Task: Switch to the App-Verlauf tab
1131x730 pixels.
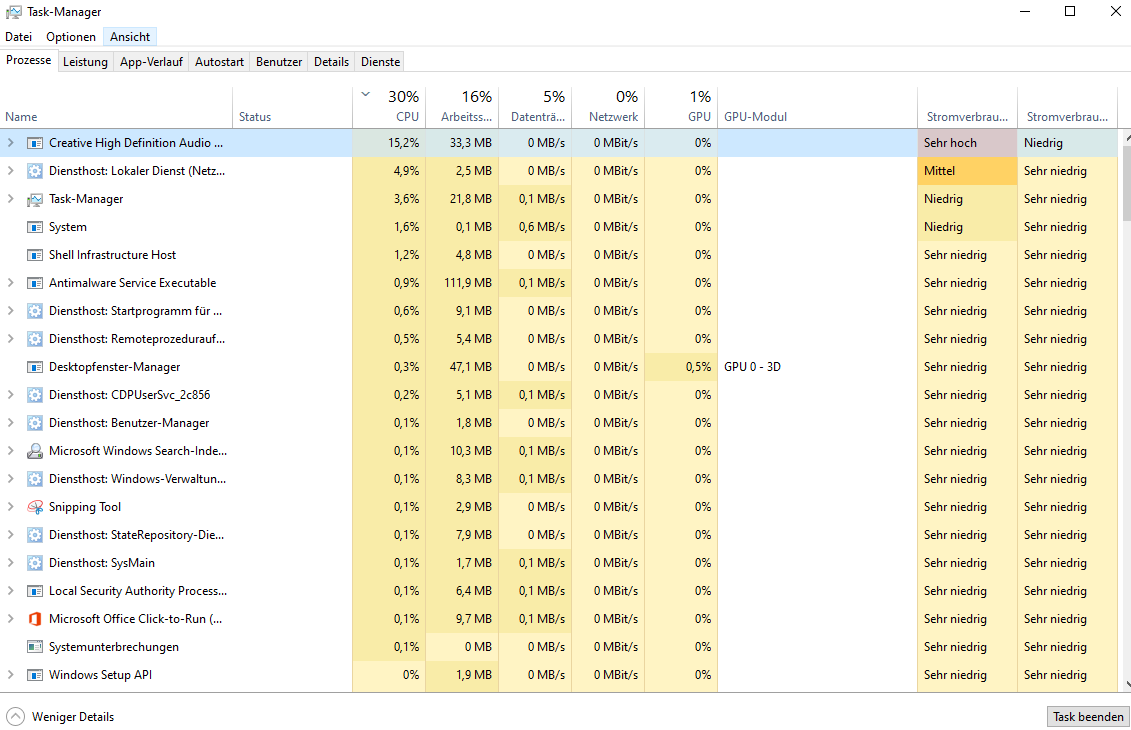Action: click(151, 62)
